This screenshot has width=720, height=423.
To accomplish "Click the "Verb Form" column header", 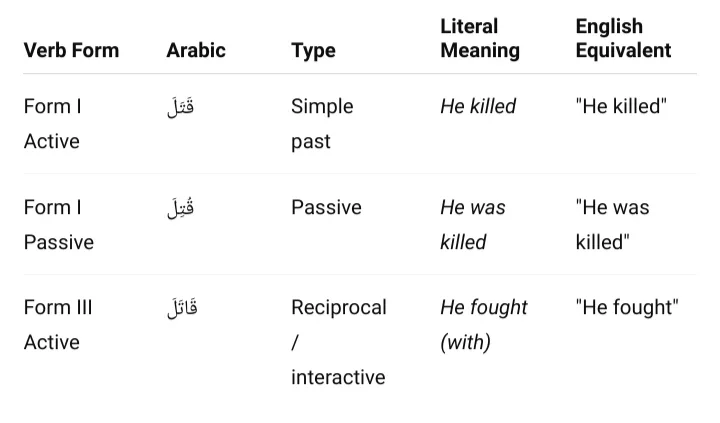I will coord(71,50).
